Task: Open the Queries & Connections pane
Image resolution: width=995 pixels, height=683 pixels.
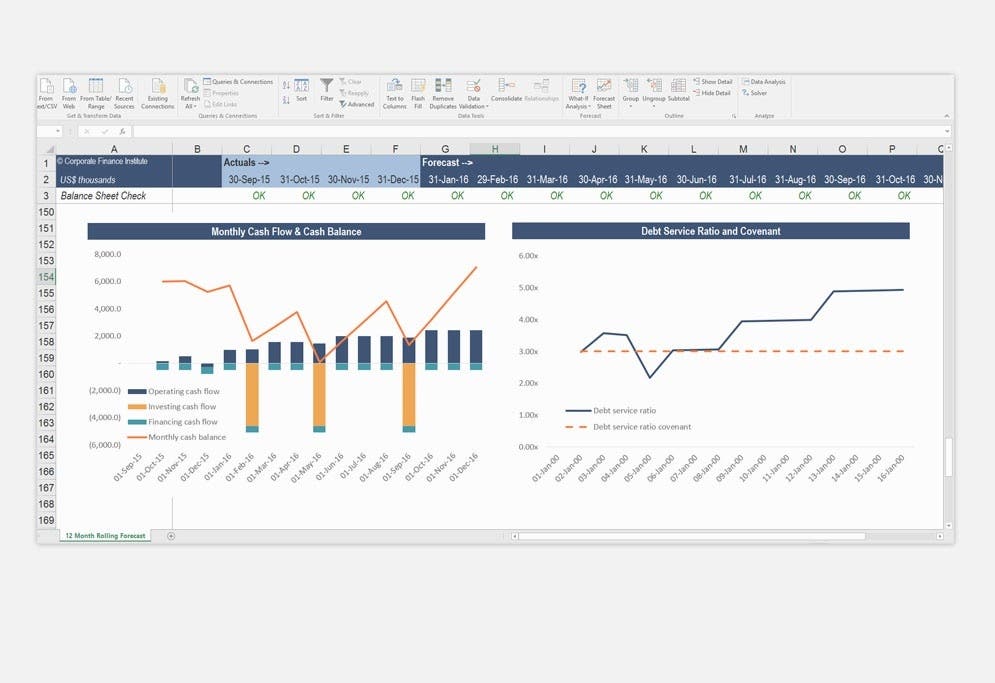Action: 239,81
